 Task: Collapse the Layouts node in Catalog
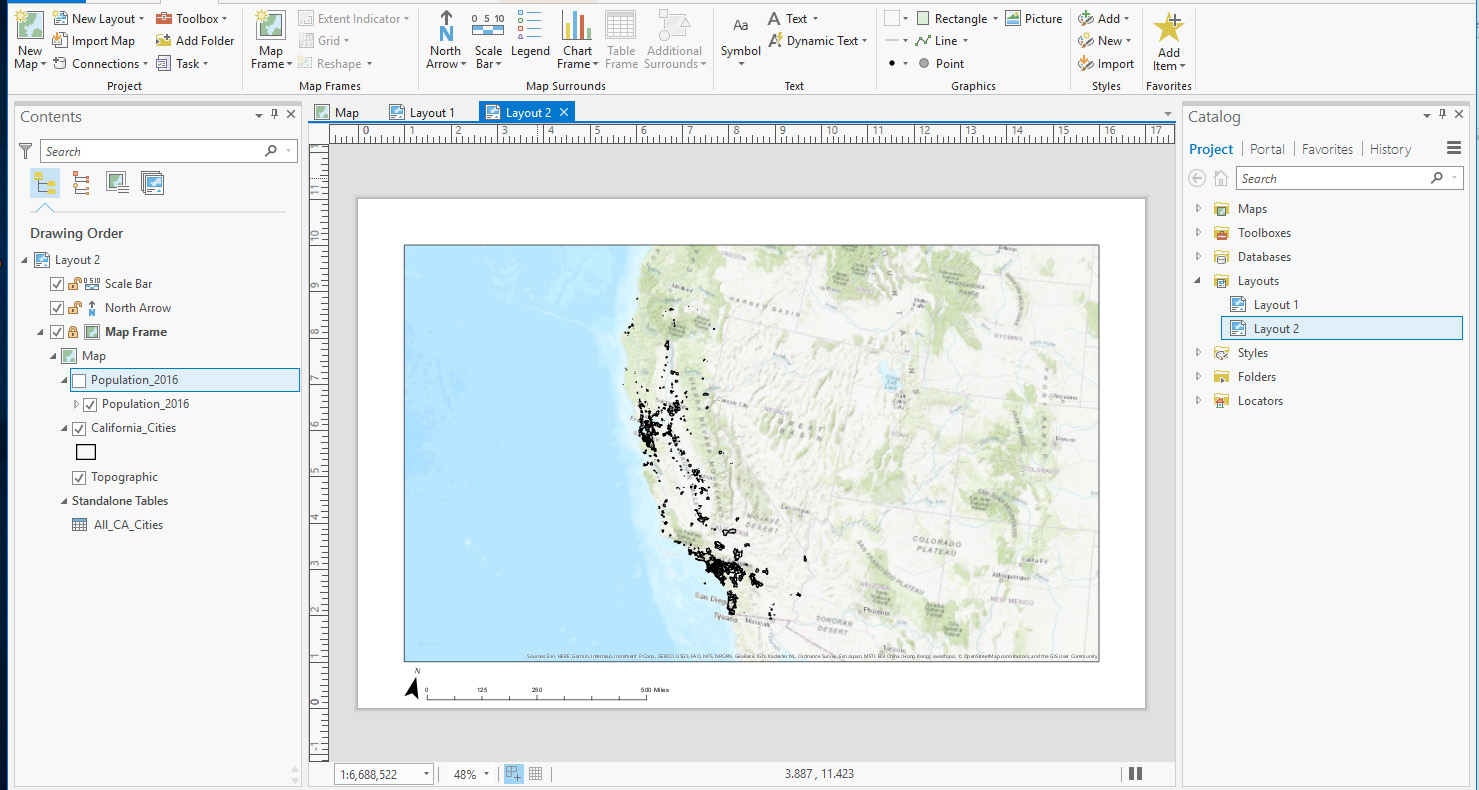[x=1198, y=280]
